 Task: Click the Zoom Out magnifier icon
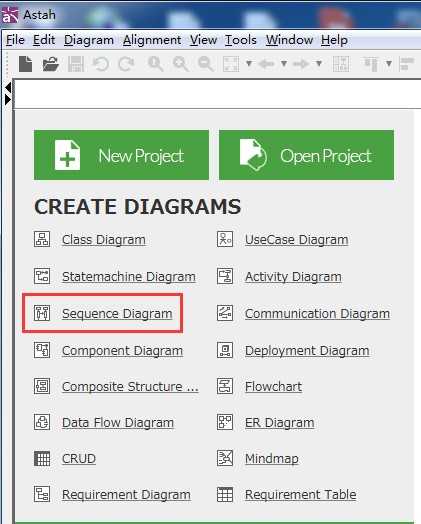click(x=205, y=63)
